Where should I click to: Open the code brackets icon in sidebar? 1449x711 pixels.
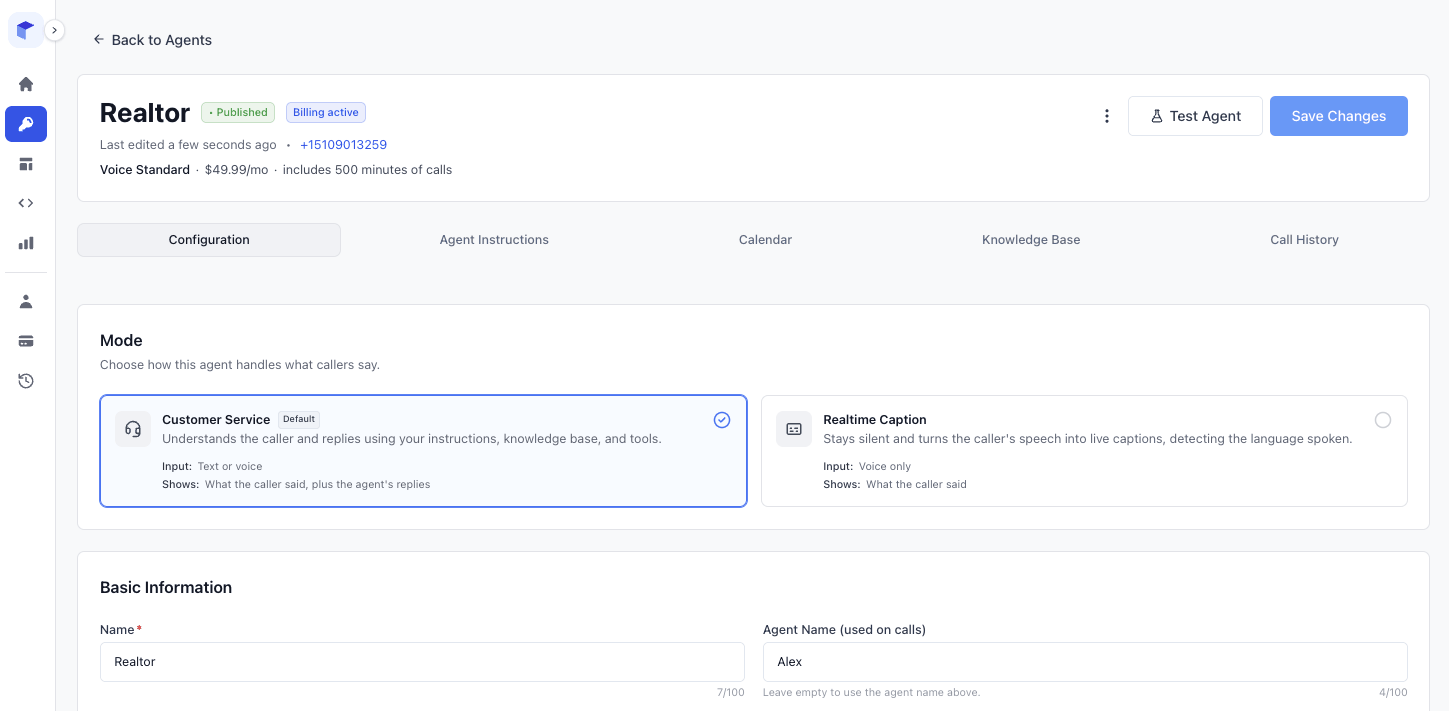[26, 203]
